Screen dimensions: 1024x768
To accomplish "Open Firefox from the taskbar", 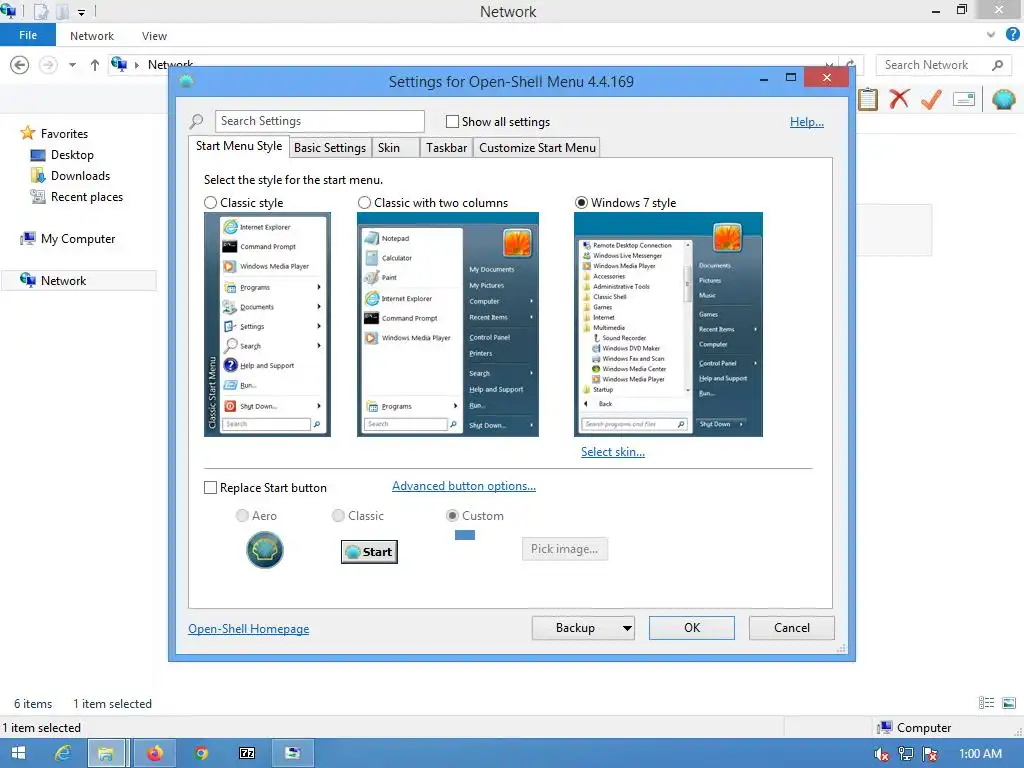I will (155, 754).
